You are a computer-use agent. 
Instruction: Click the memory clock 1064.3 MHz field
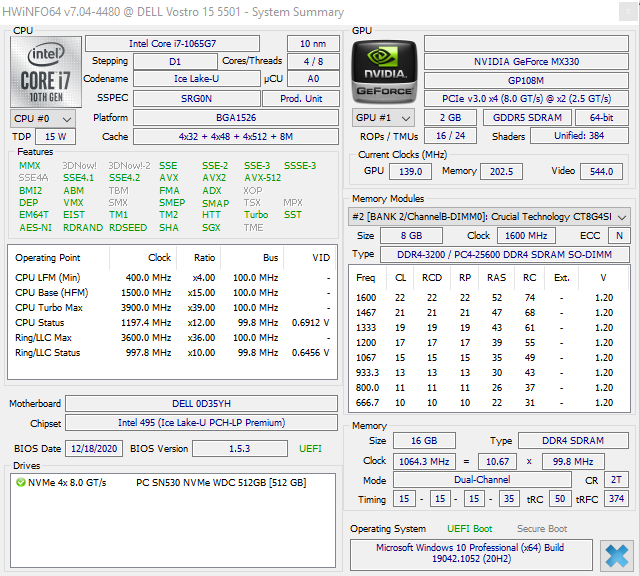point(424,462)
